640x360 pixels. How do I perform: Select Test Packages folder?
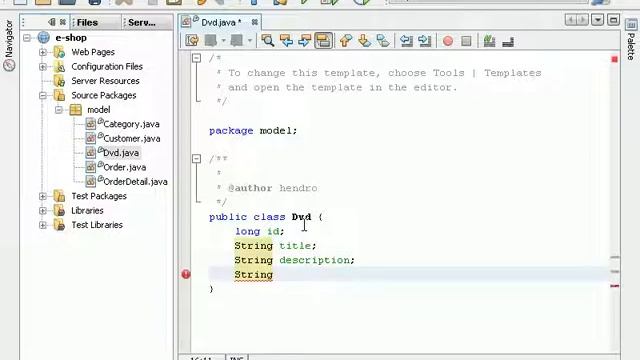tap(99, 196)
